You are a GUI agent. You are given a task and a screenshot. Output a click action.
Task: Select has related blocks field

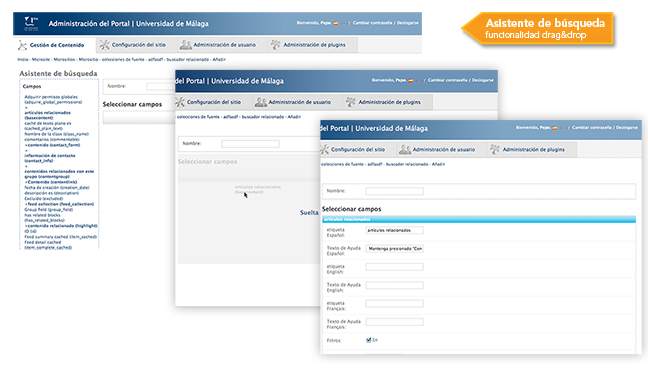click(x=45, y=217)
